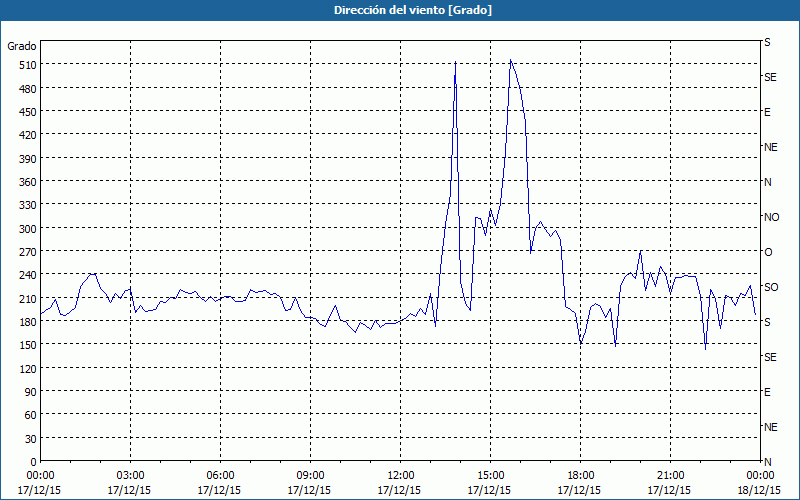Screen dimensions: 800x500
Task: Click the 300 degree axis label
Action: [28, 229]
